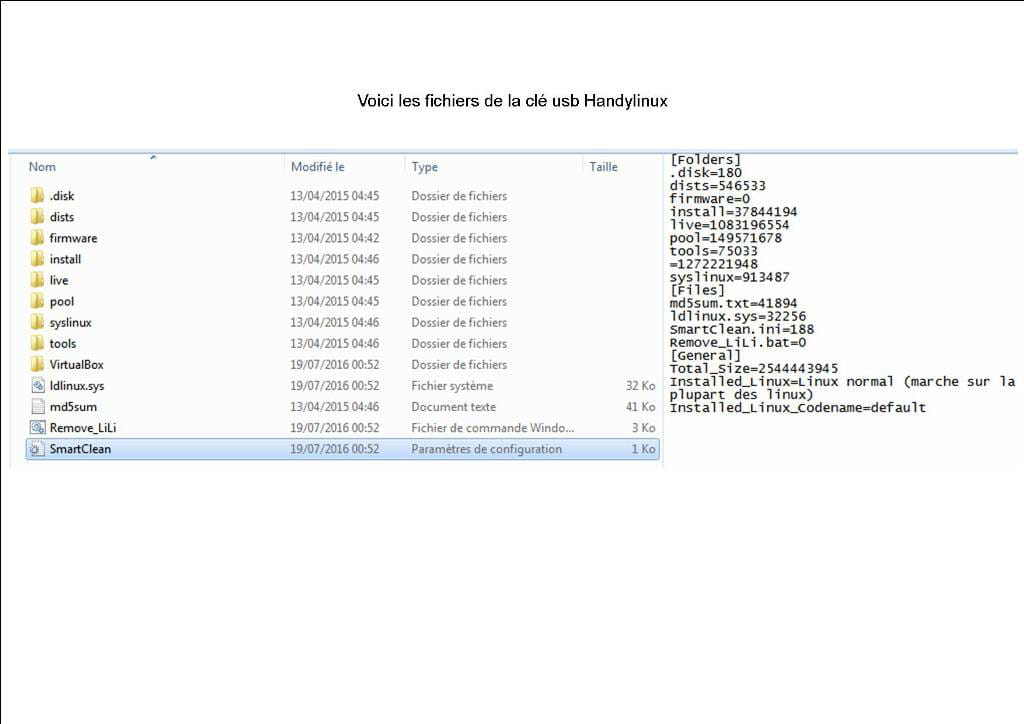Click the md5sum date 13/04/2015 04:46

334,407
